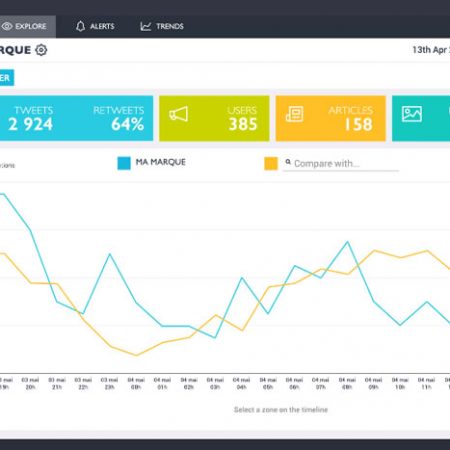Select the Tweets 2 924 count
This screenshot has width=450, height=450.
[31, 119]
